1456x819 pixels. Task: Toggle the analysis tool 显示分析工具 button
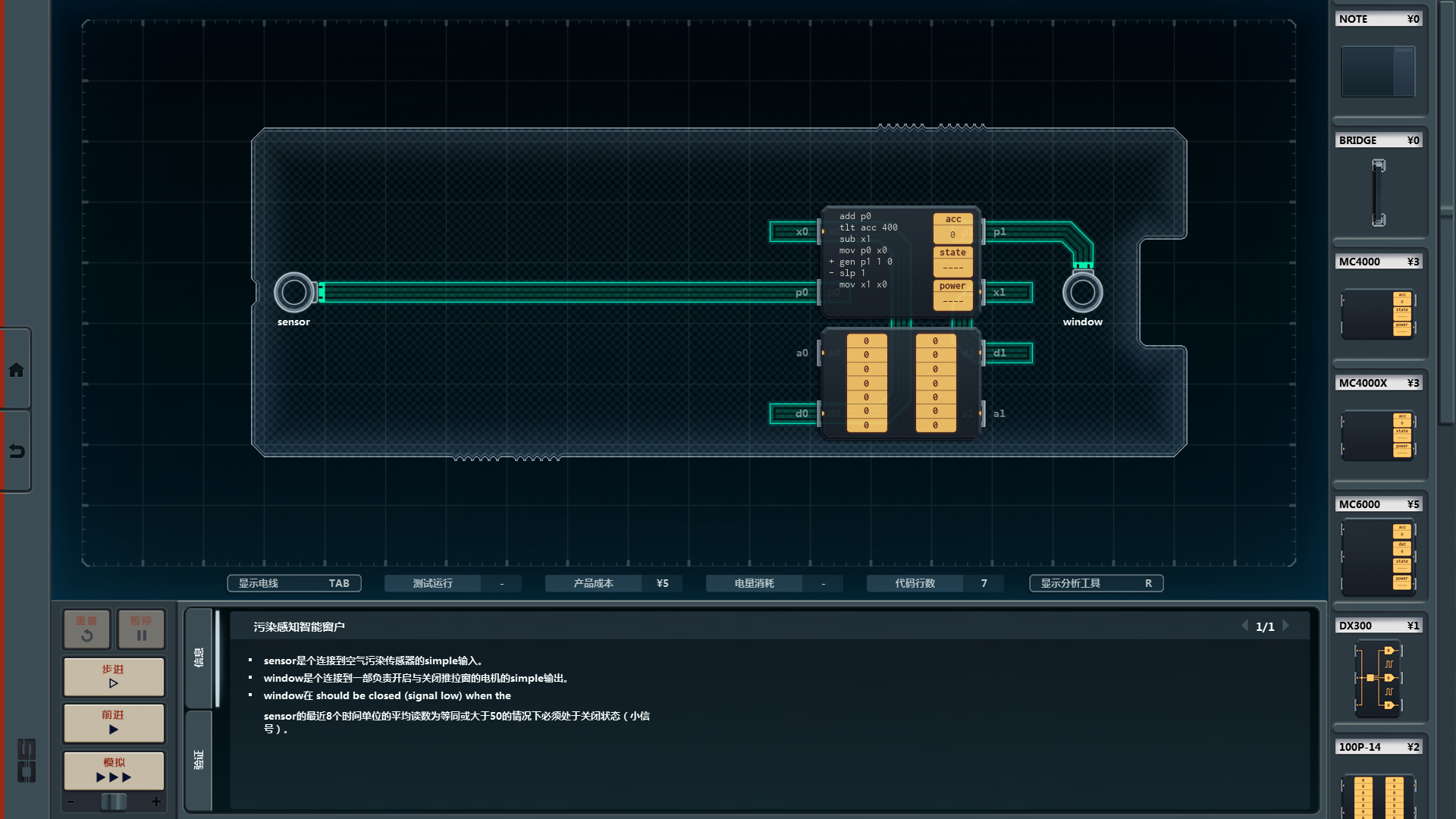pos(1096,583)
